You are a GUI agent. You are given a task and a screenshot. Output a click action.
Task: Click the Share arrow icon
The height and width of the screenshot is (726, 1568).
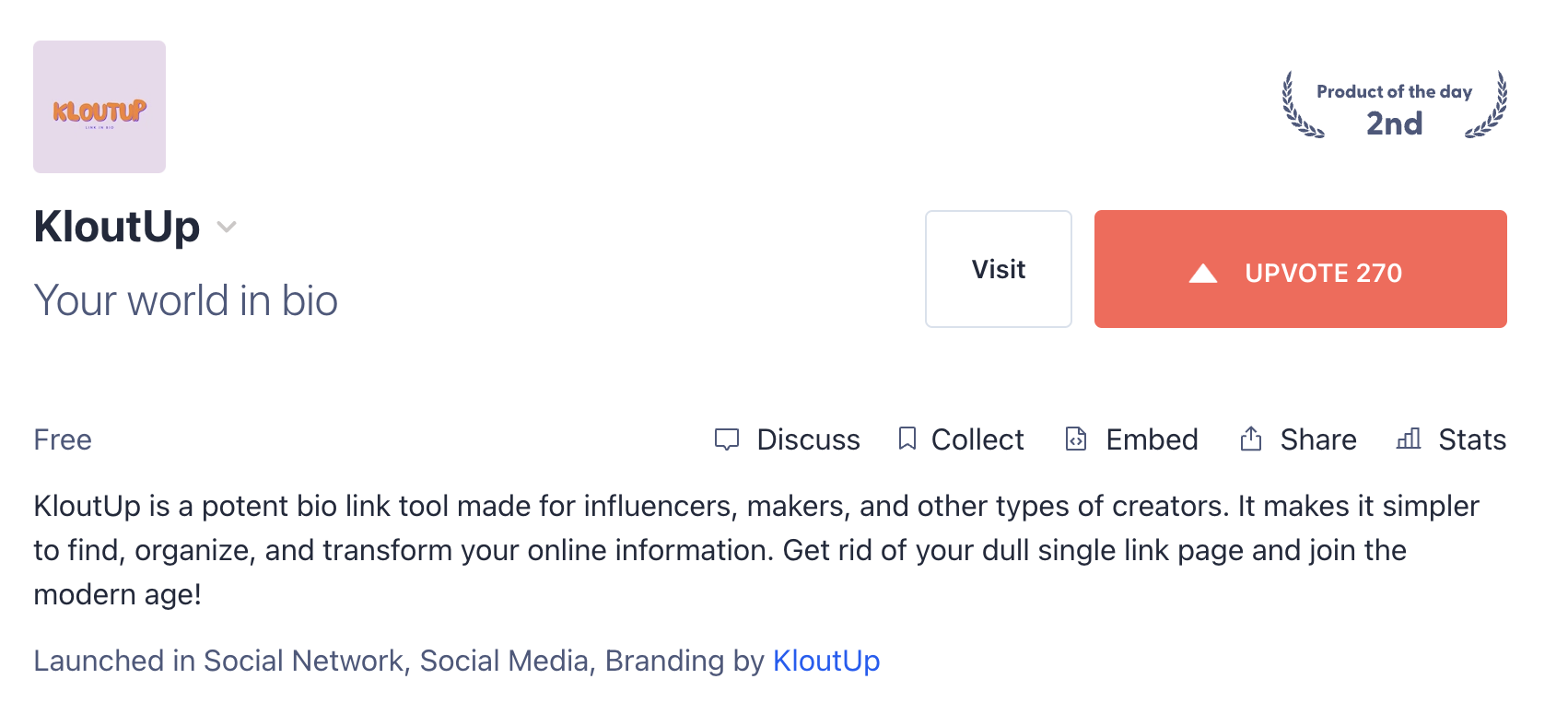click(1250, 439)
